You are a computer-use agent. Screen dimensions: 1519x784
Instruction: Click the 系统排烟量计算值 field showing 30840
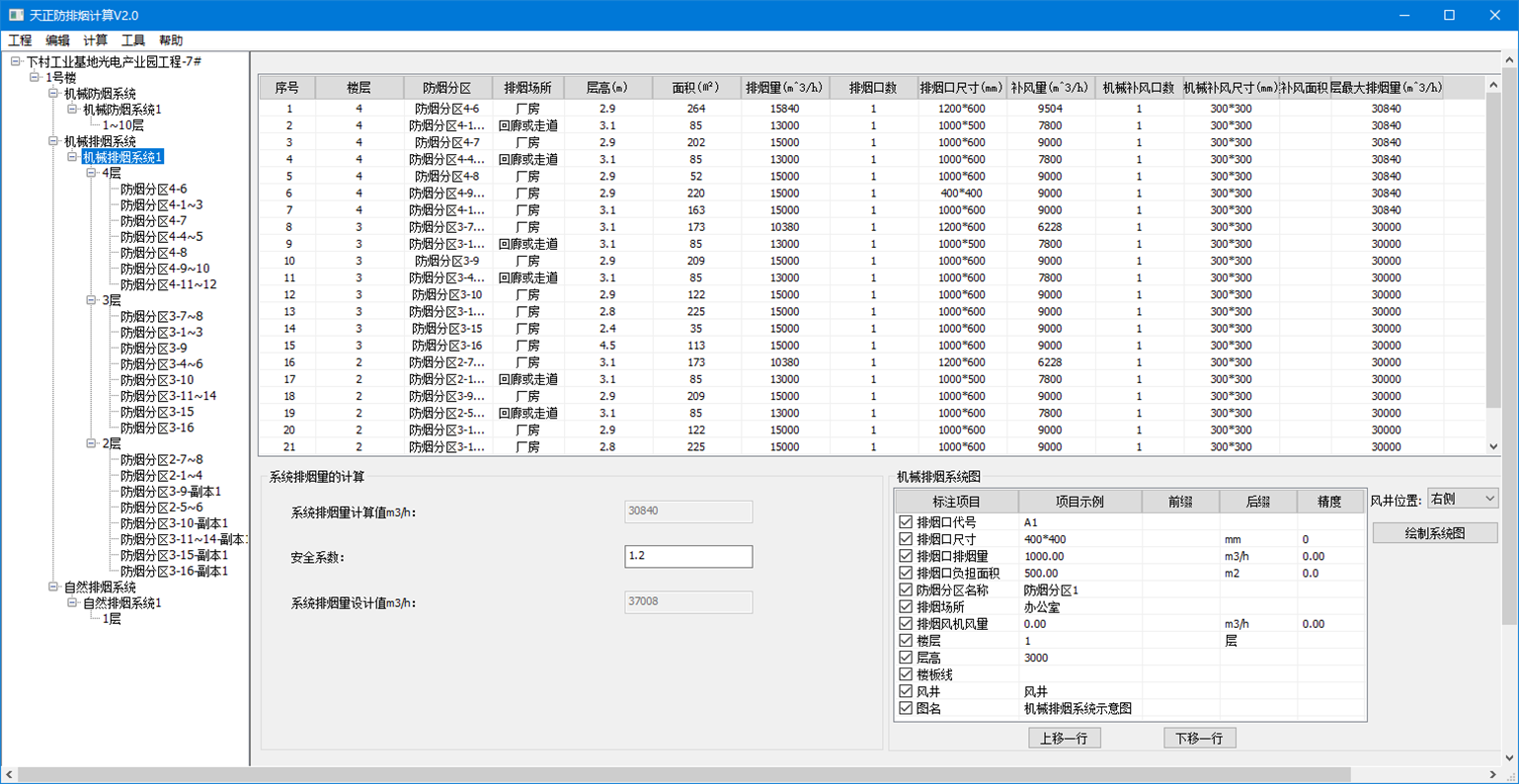tap(688, 511)
